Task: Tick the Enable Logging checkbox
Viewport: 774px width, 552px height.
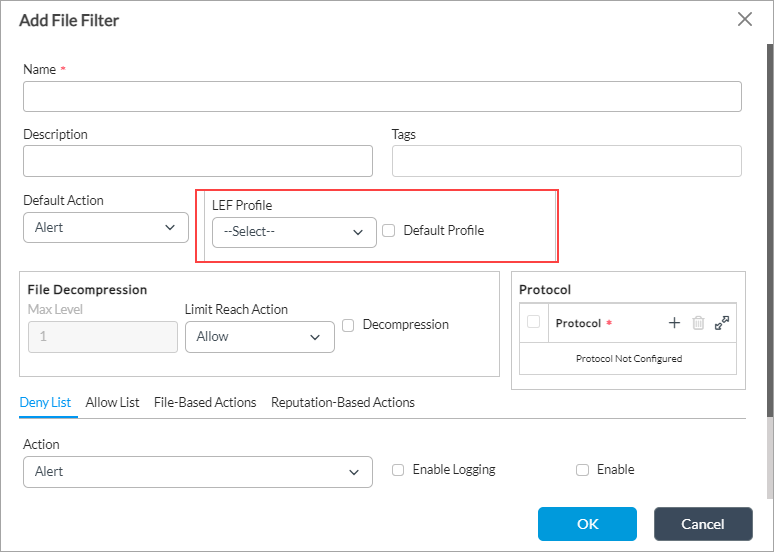Action: point(398,470)
